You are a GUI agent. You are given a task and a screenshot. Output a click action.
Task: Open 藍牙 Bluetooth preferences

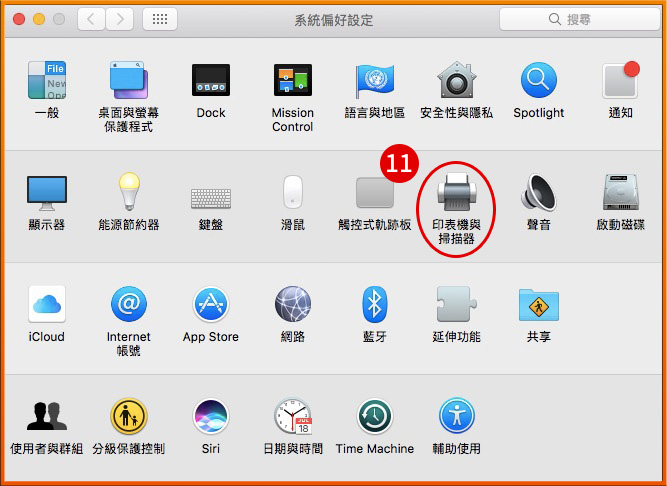374,304
